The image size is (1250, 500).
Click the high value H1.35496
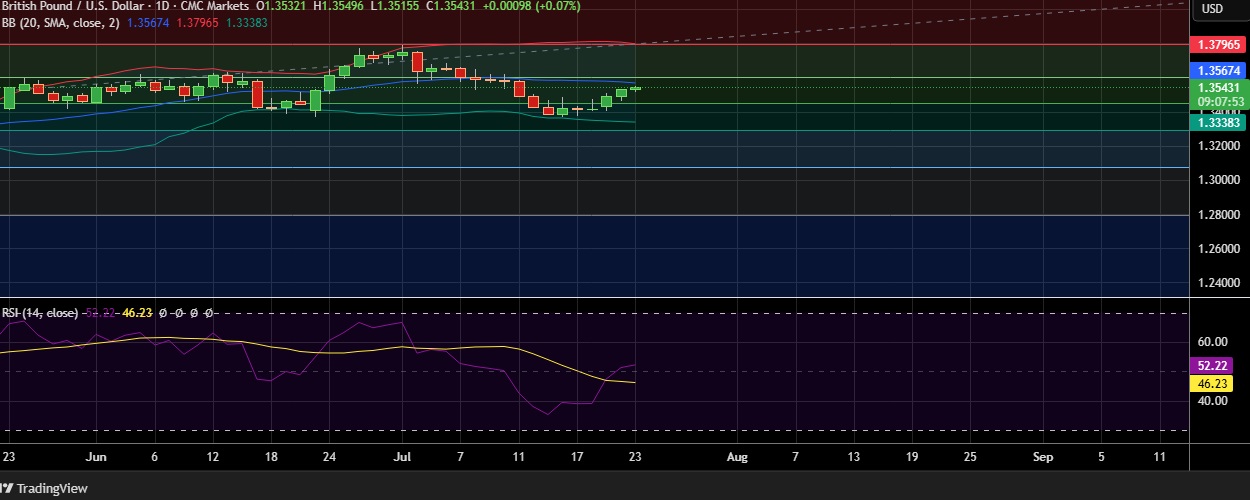[x=339, y=6]
